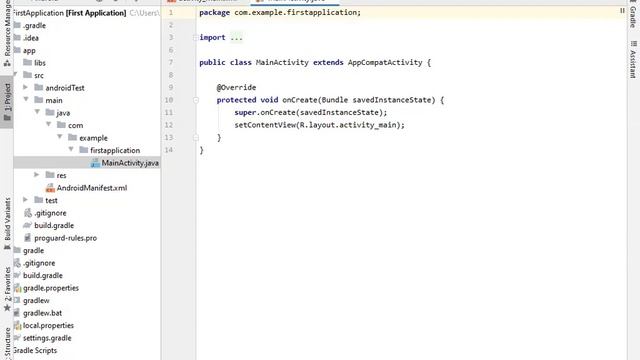The width and height of the screenshot is (640, 360).
Task: Expand the androidTest folder arrow
Action: 25,87
